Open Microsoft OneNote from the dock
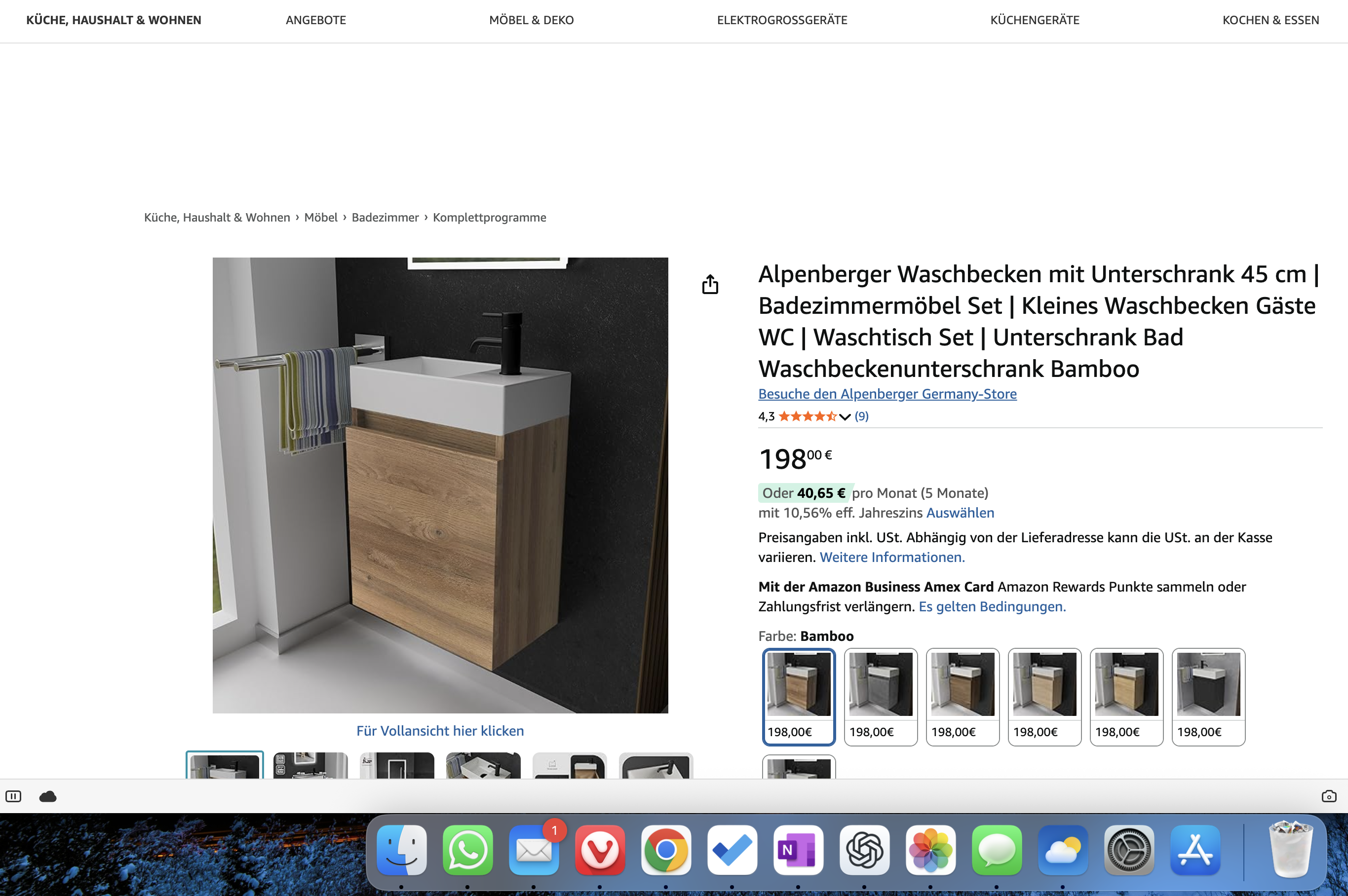 click(798, 850)
